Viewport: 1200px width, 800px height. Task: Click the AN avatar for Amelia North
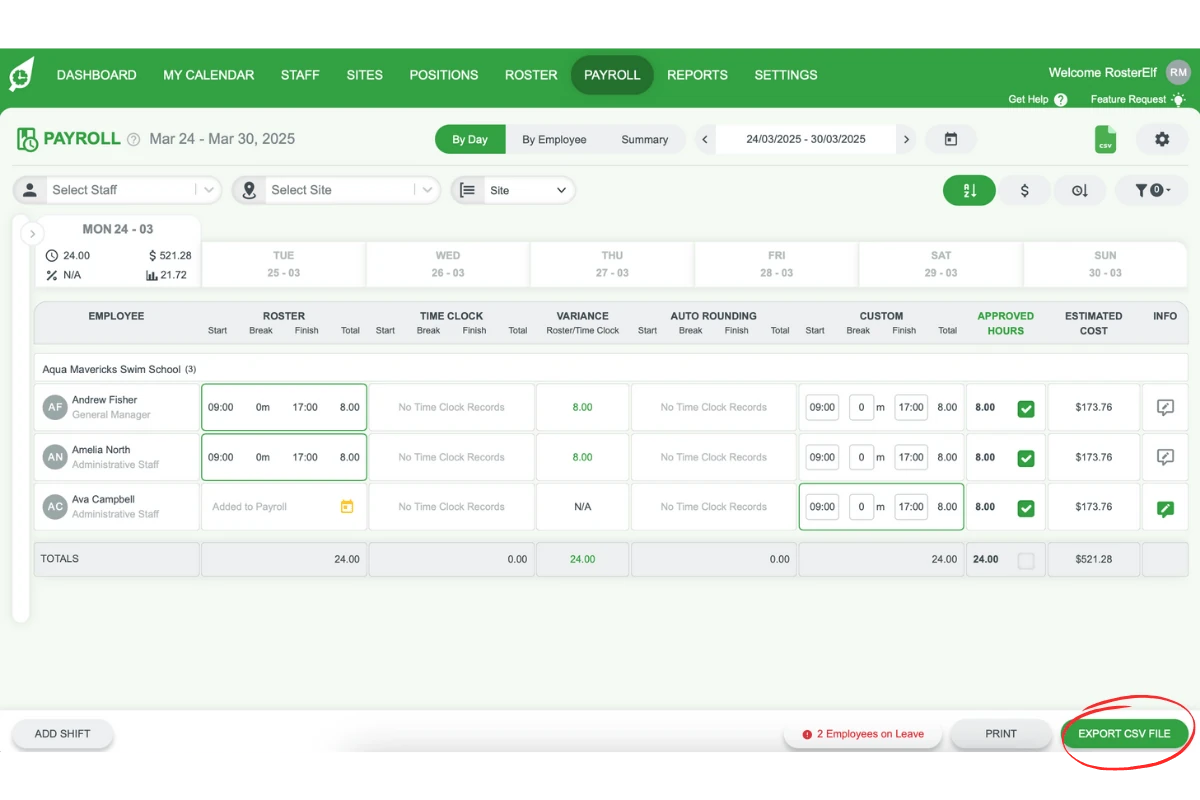click(x=55, y=457)
